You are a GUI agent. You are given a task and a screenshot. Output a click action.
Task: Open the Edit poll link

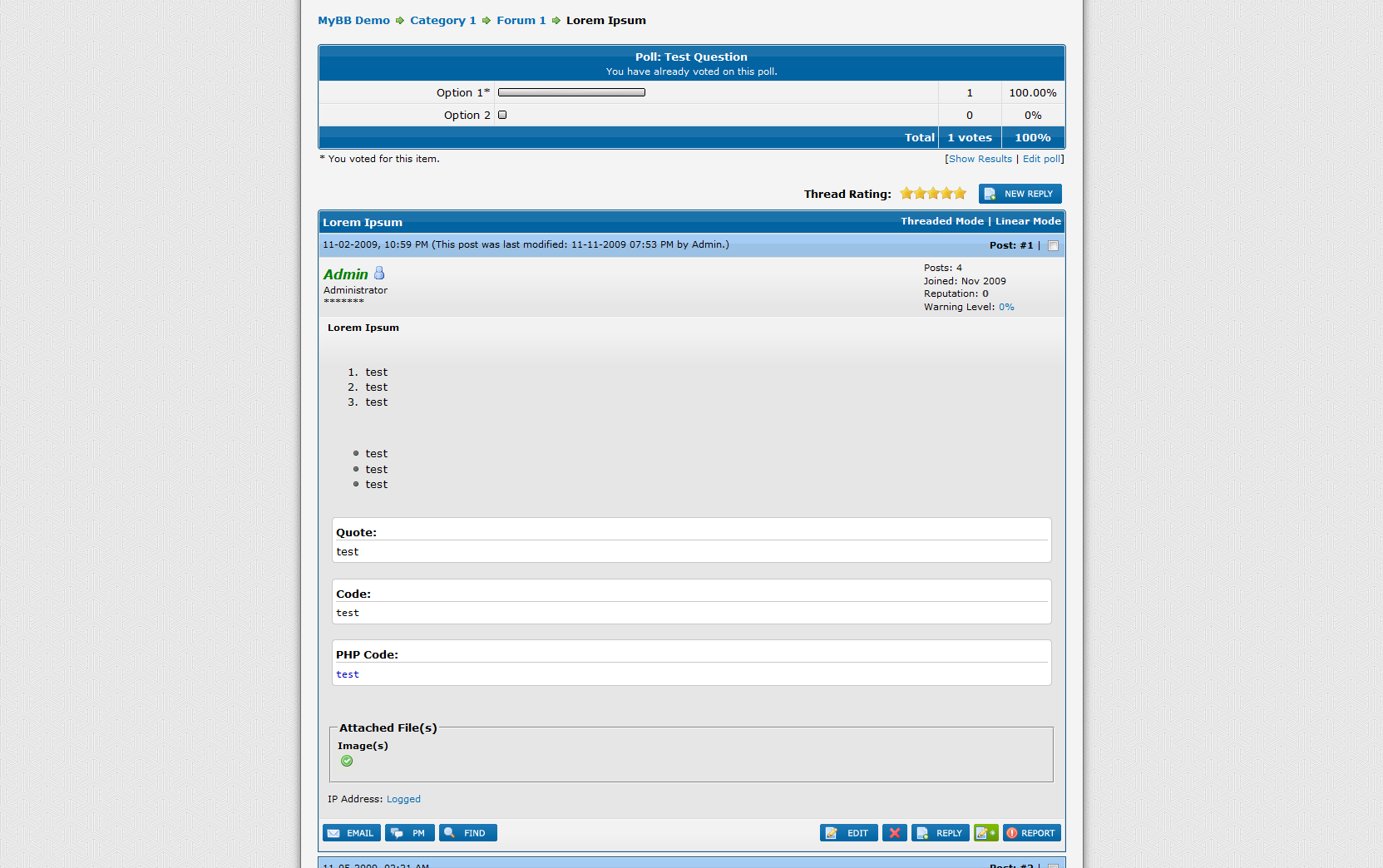click(x=1041, y=159)
